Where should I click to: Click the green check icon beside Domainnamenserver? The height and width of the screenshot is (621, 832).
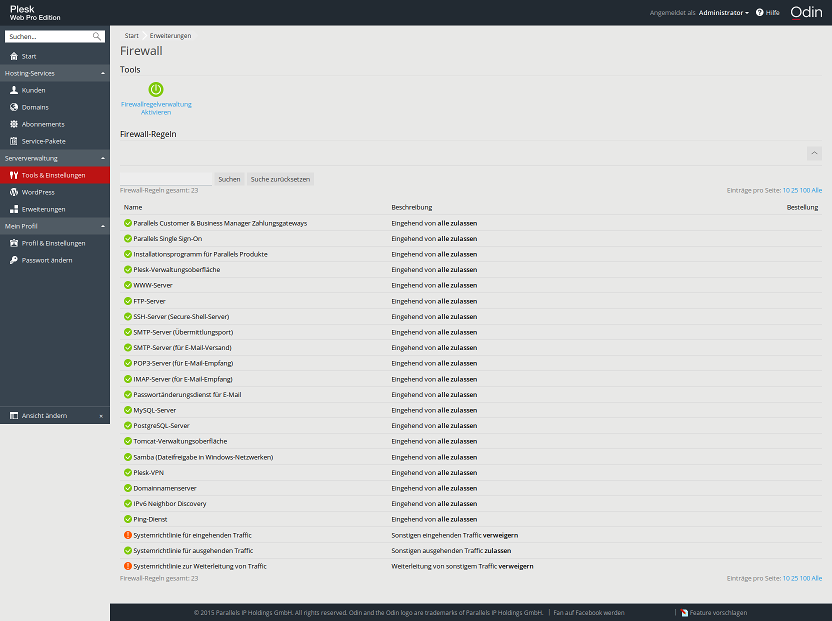(127, 488)
